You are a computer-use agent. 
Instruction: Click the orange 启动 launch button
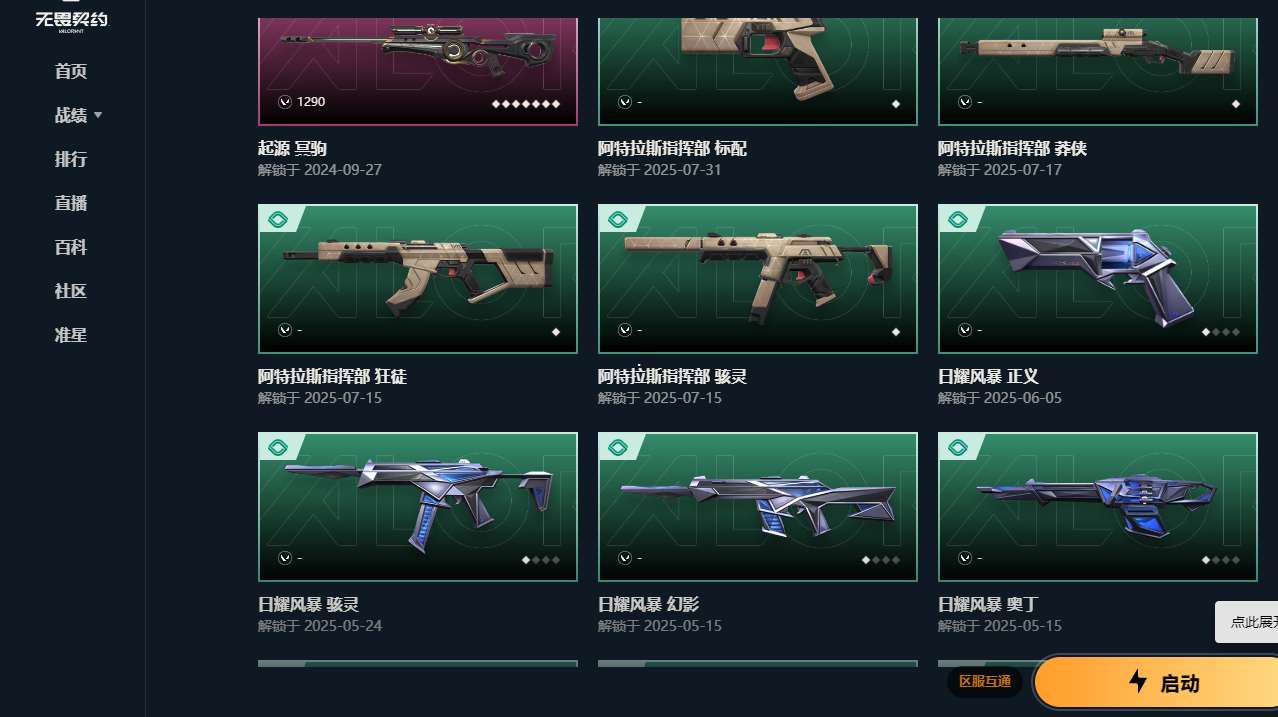tap(1157, 683)
